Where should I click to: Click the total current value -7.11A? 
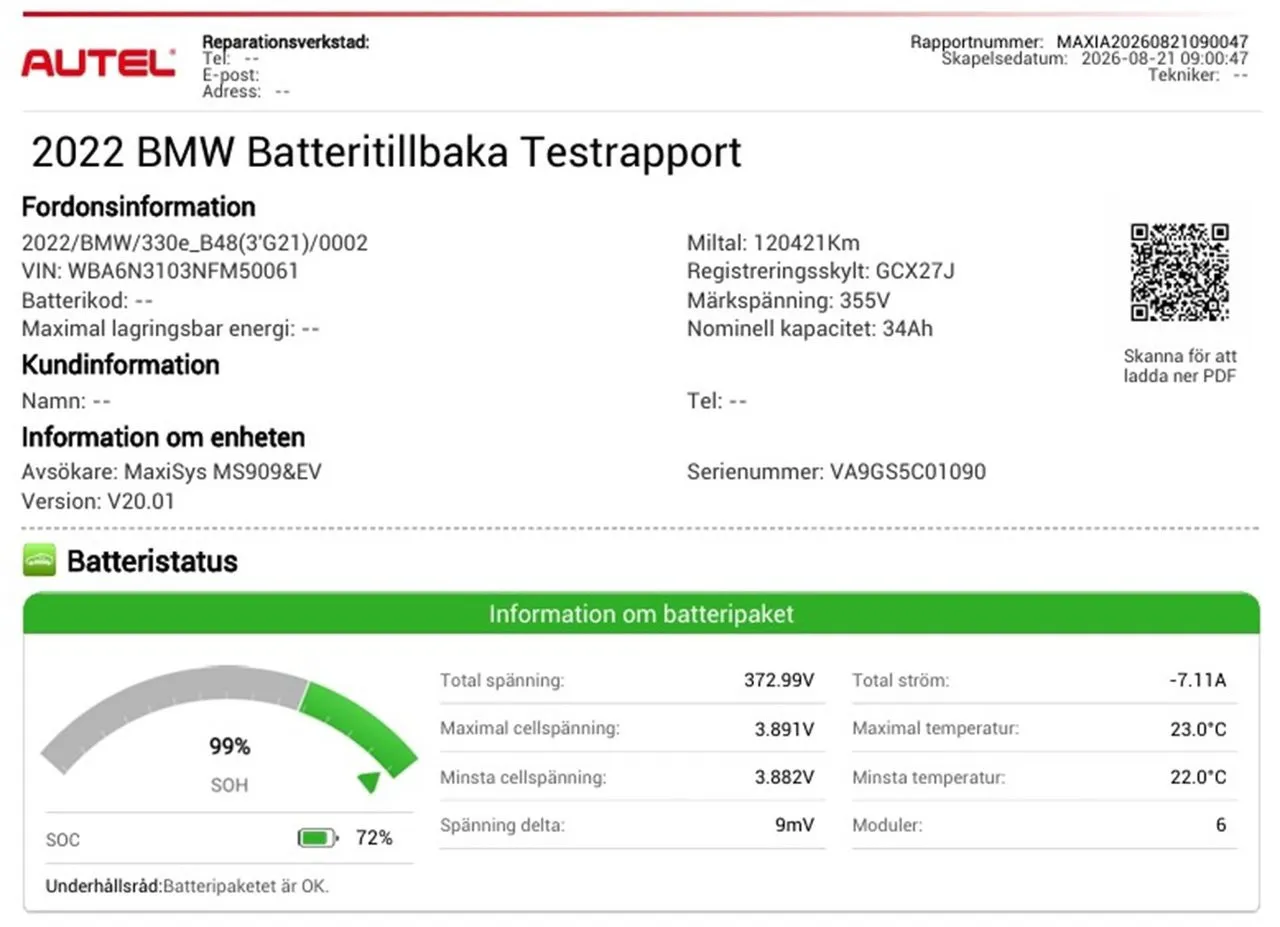click(x=1197, y=681)
